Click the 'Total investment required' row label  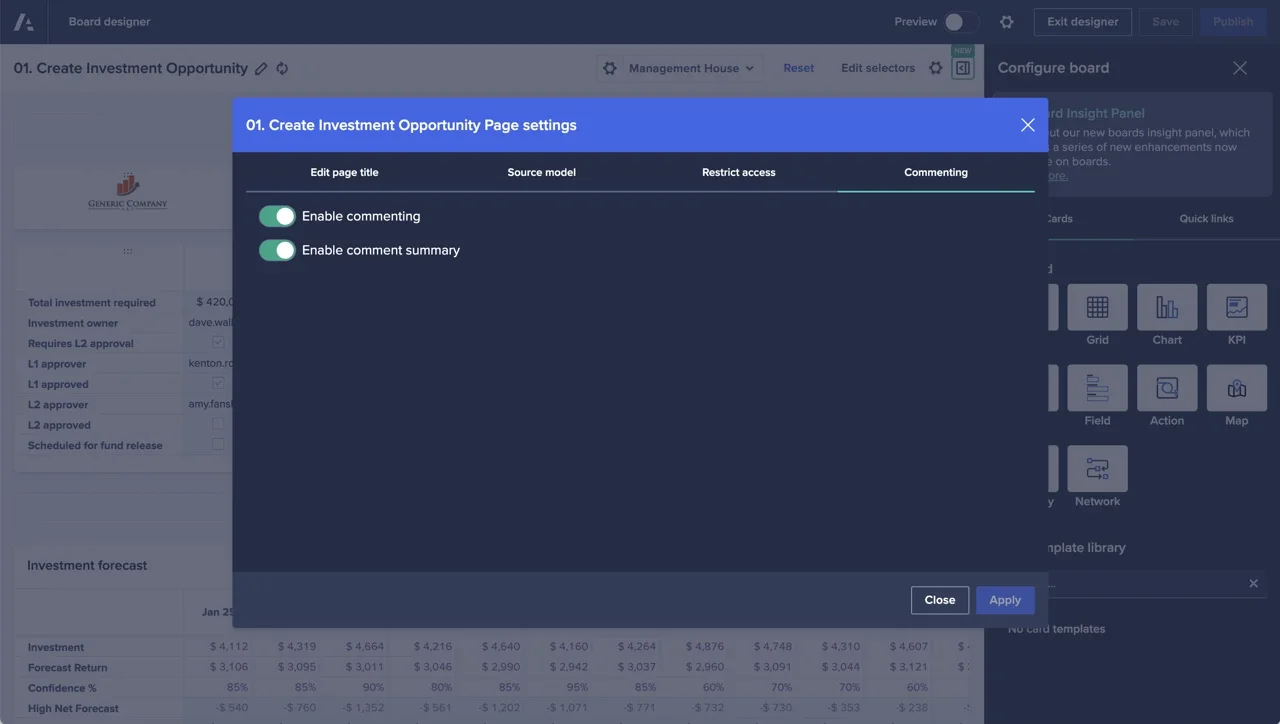tap(92, 303)
